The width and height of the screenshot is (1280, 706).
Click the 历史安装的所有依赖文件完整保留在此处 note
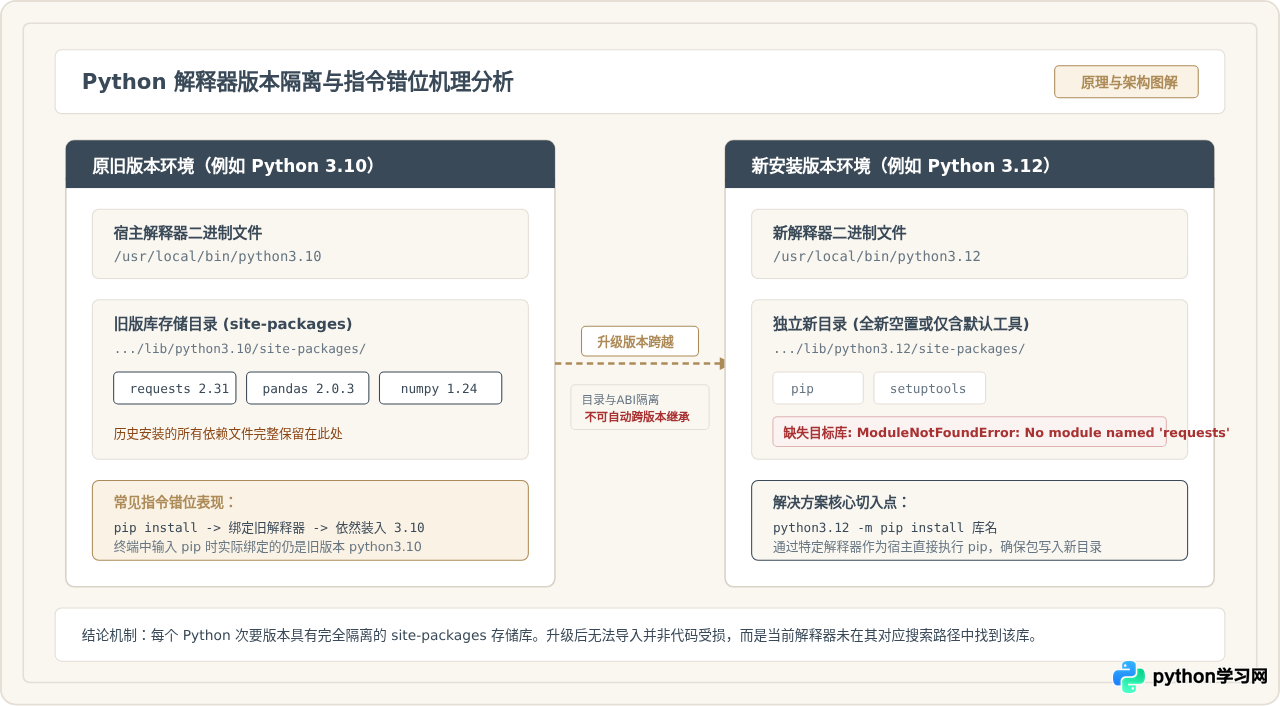point(229,433)
